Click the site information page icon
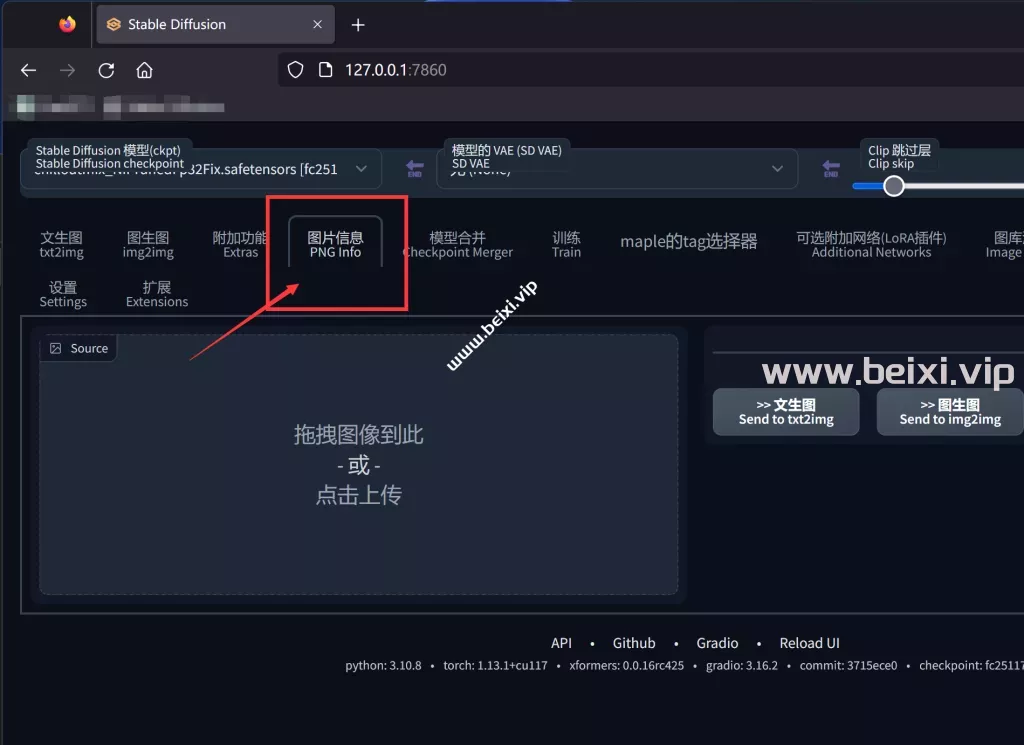Viewport: 1024px width, 745px height. click(325, 70)
